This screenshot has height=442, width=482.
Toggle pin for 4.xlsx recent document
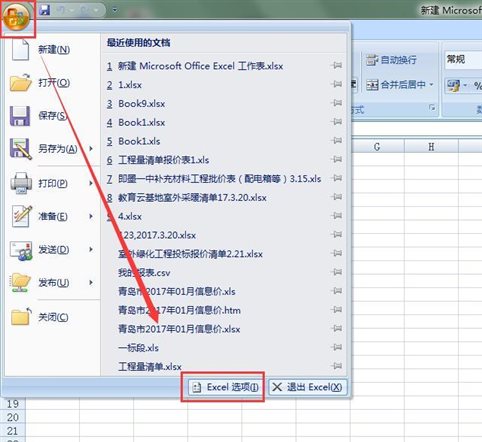point(337,216)
